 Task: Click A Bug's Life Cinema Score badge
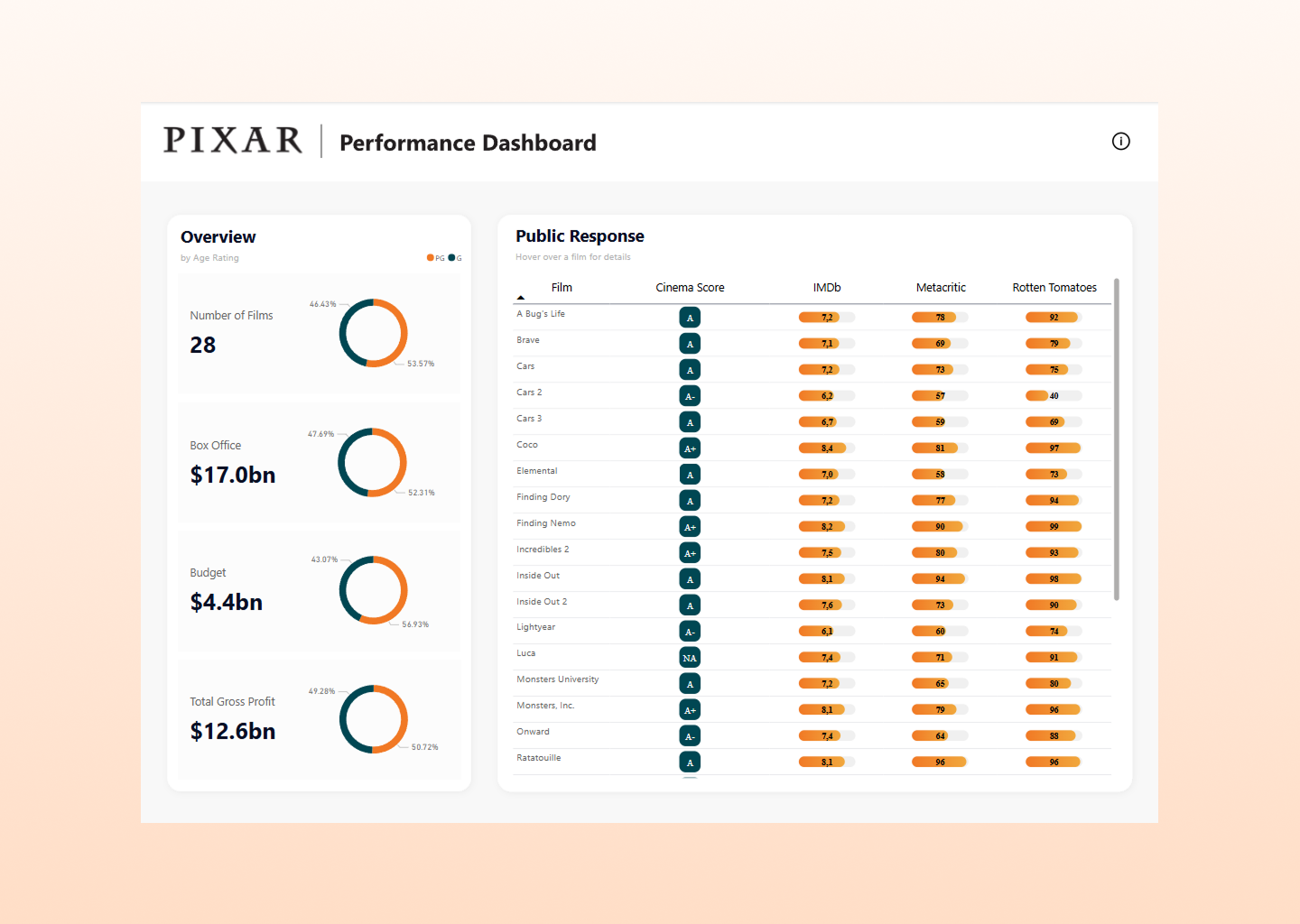(690, 318)
